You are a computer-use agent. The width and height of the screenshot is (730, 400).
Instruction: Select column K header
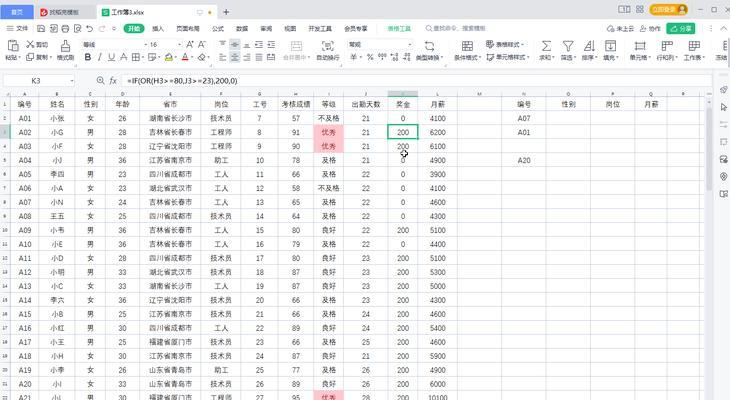click(x=403, y=94)
